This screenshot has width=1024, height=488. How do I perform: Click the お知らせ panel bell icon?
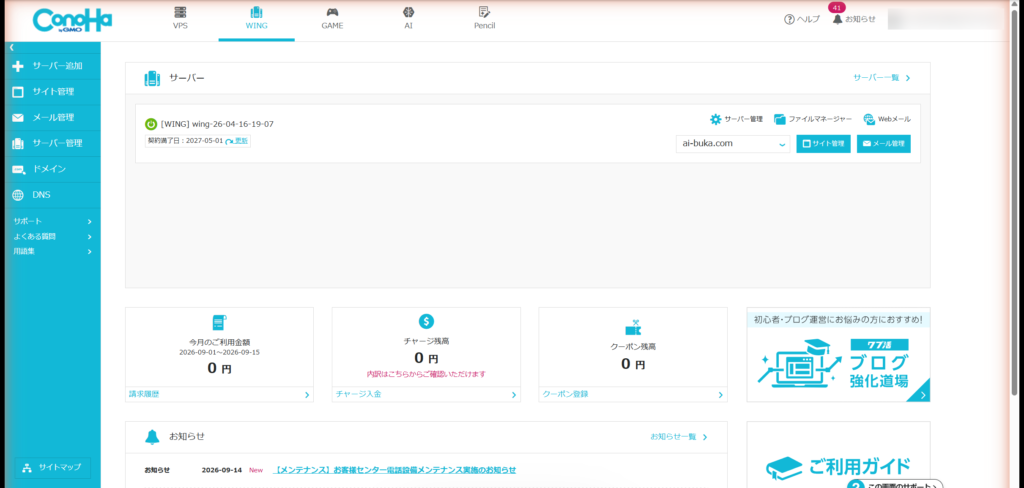point(152,437)
